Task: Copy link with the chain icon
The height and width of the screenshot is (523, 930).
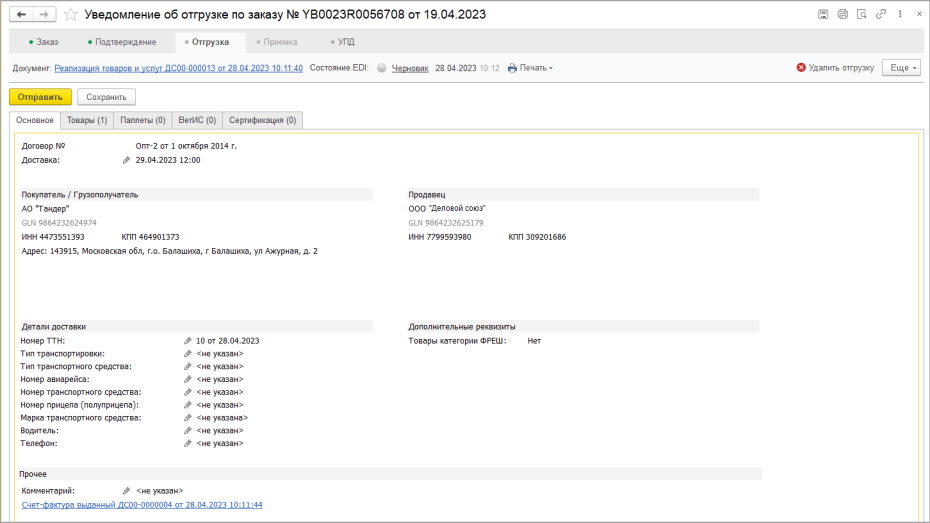Action: point(881,14)
